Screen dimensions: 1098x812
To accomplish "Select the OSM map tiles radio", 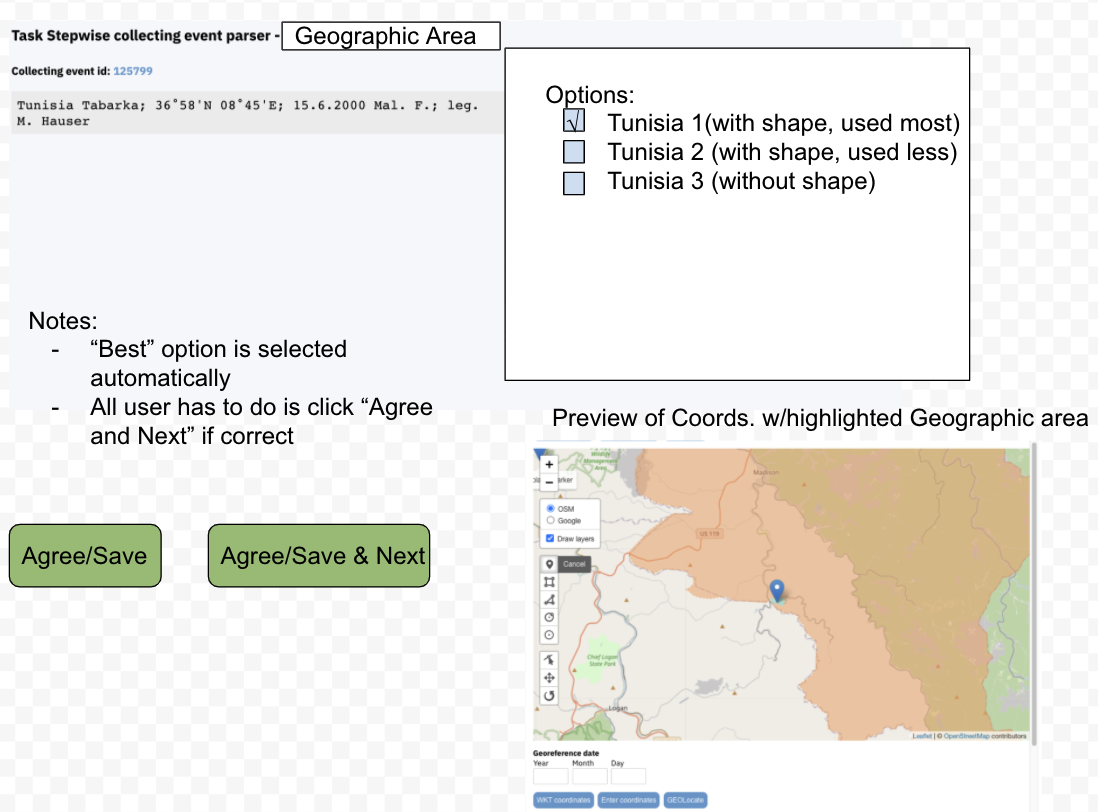I will (550, 508).
